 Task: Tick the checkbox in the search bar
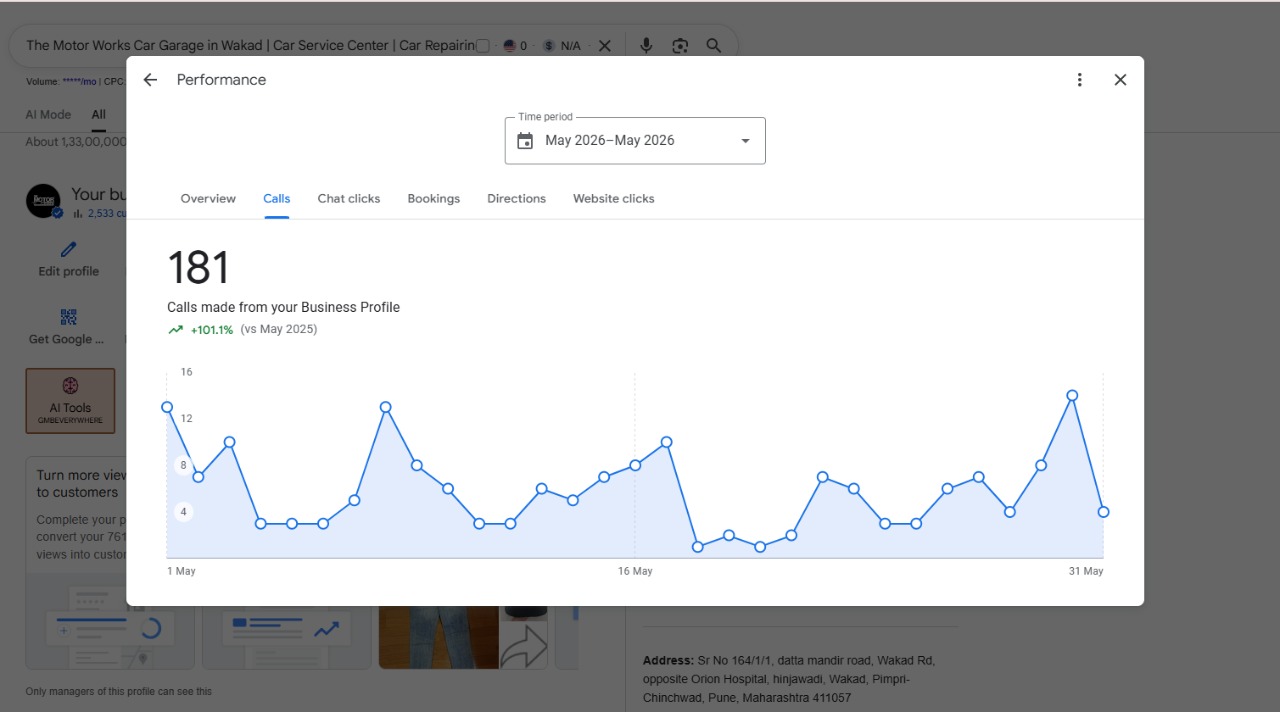click(483, 46)
